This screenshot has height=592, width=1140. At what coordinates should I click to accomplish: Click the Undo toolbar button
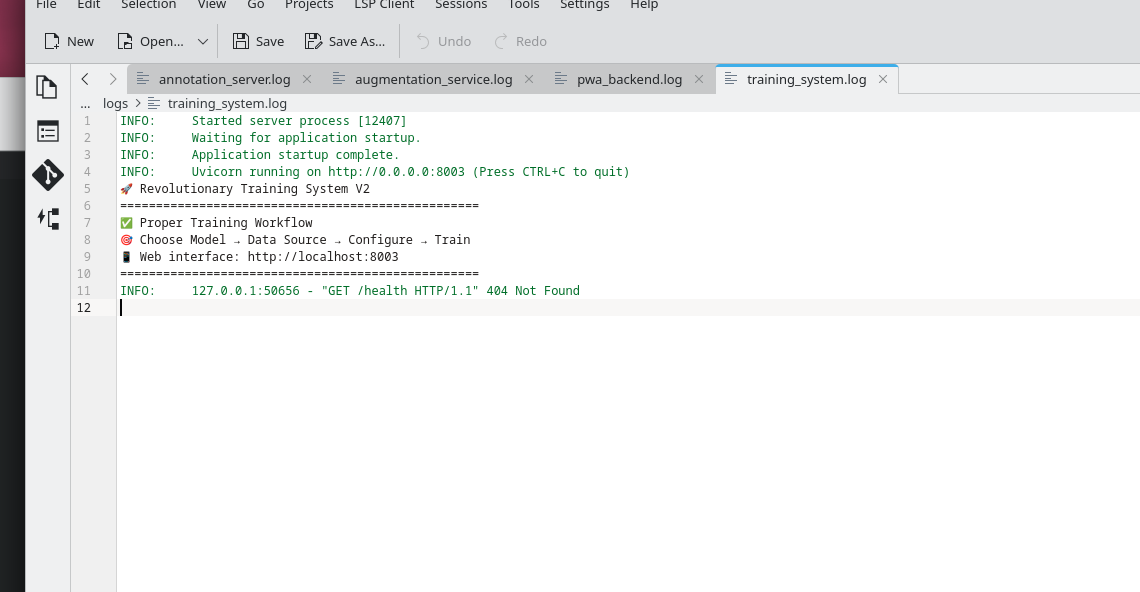point(443,41)
